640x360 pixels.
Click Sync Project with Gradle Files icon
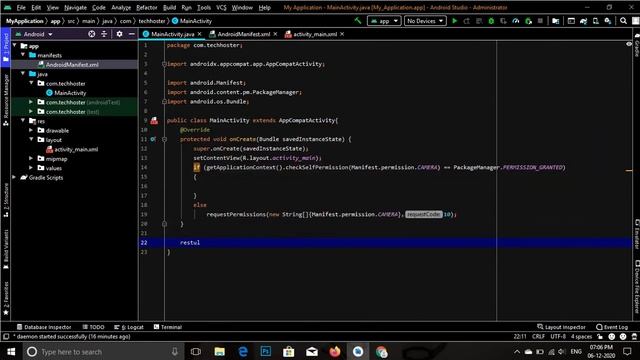(x=584, y=21)
